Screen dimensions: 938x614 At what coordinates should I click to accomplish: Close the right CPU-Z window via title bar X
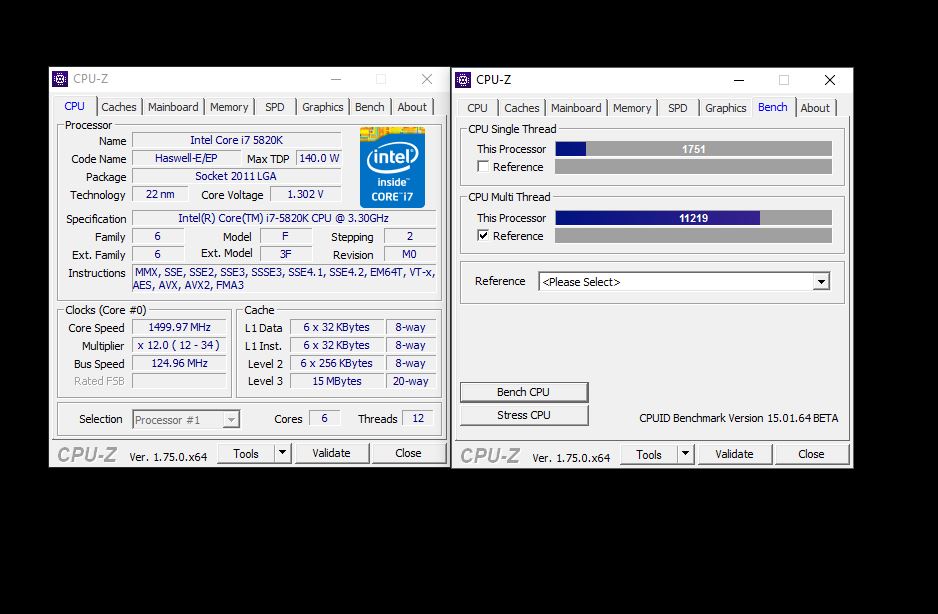point(830,80)
